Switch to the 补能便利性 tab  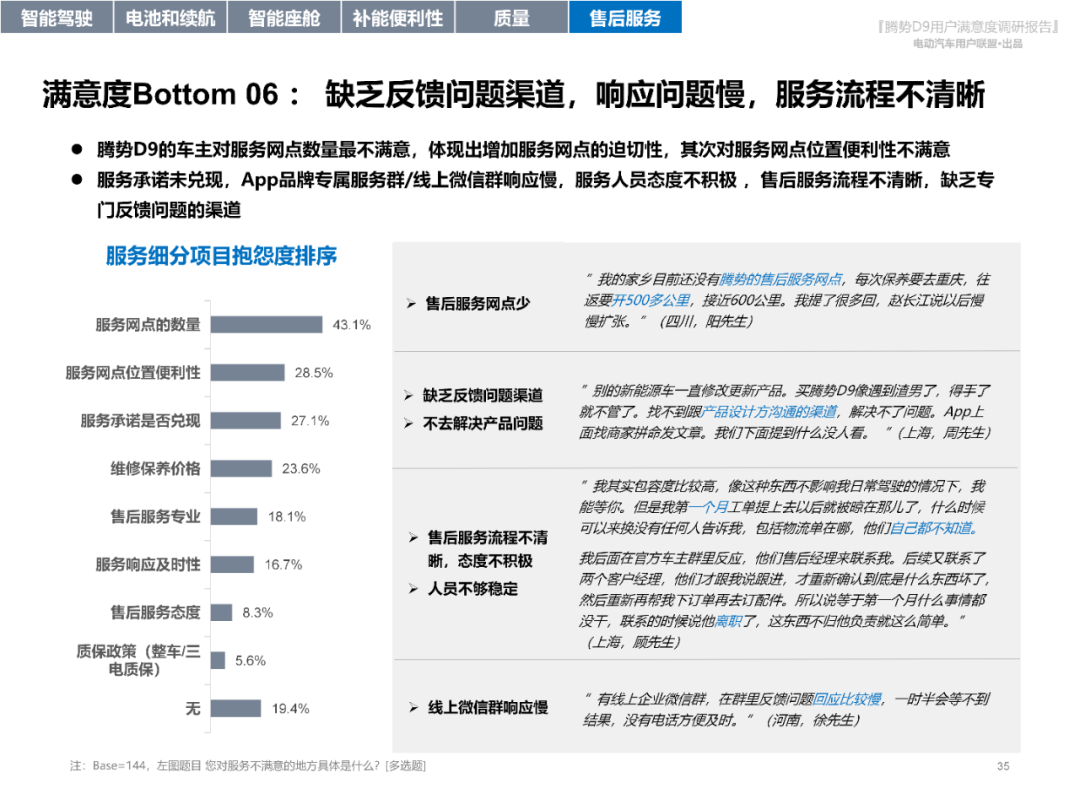(x=397, y=17)
